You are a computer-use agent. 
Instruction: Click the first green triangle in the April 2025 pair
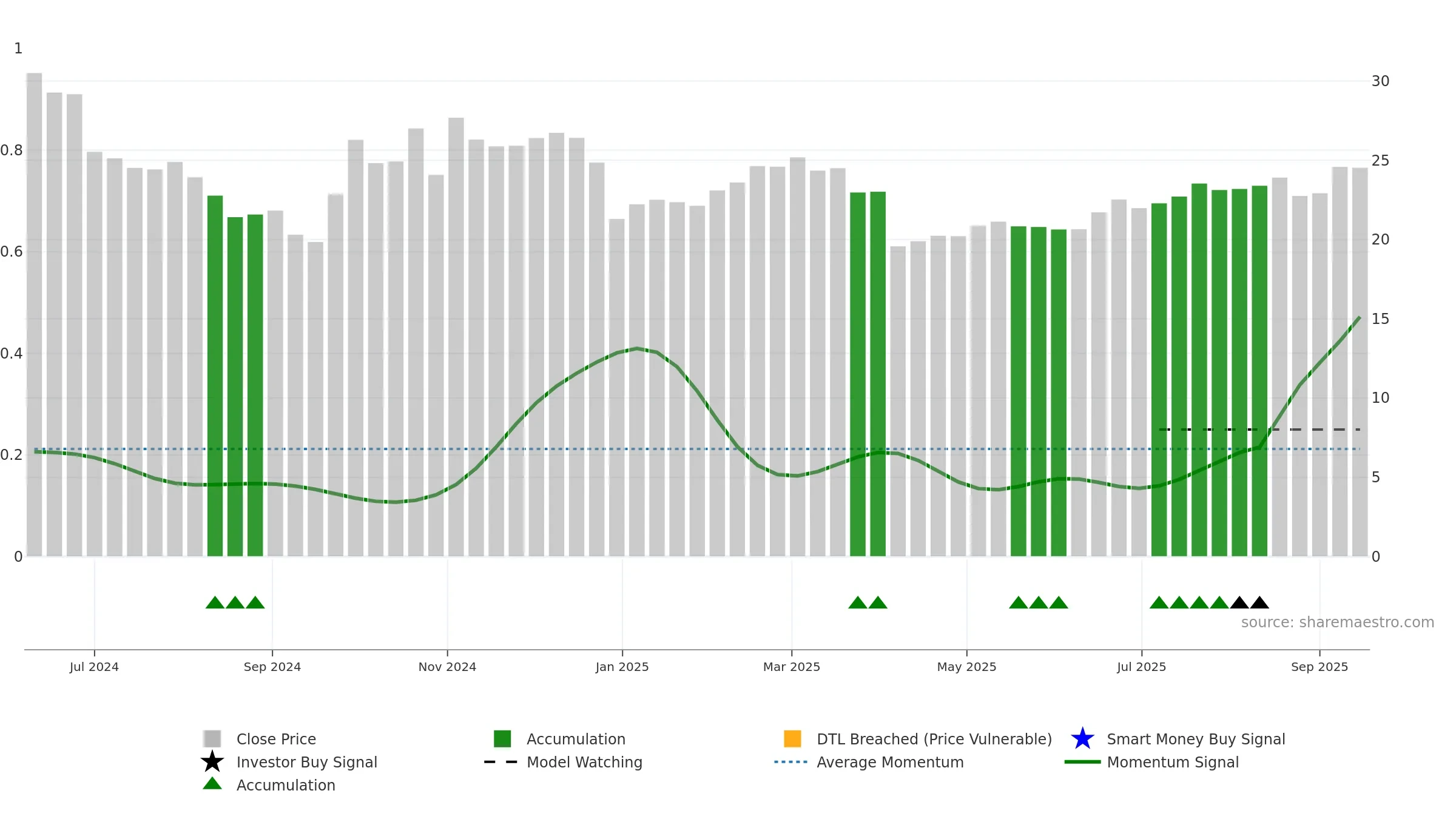(858, 602)
